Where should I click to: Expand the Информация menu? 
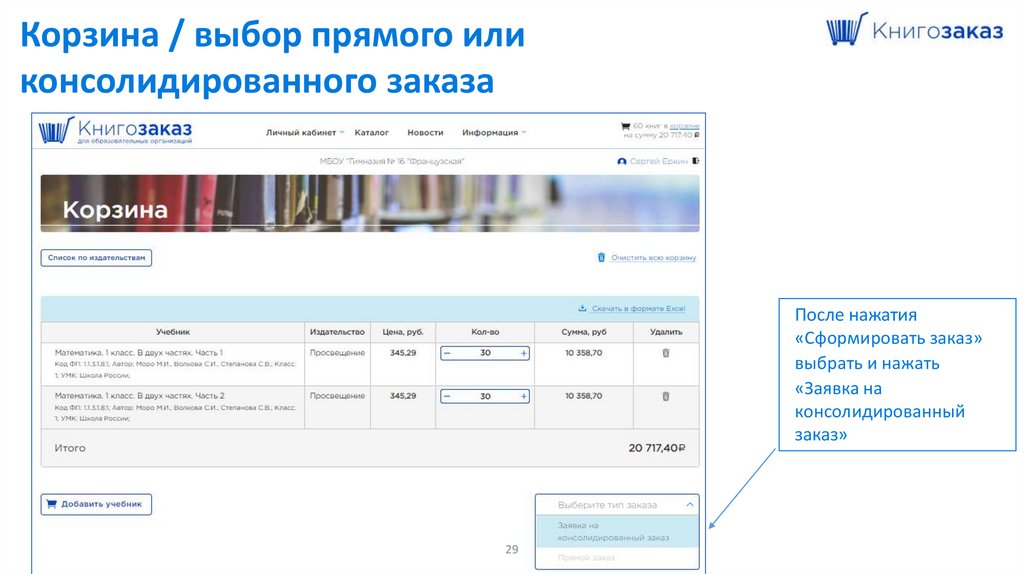[493, 132]
